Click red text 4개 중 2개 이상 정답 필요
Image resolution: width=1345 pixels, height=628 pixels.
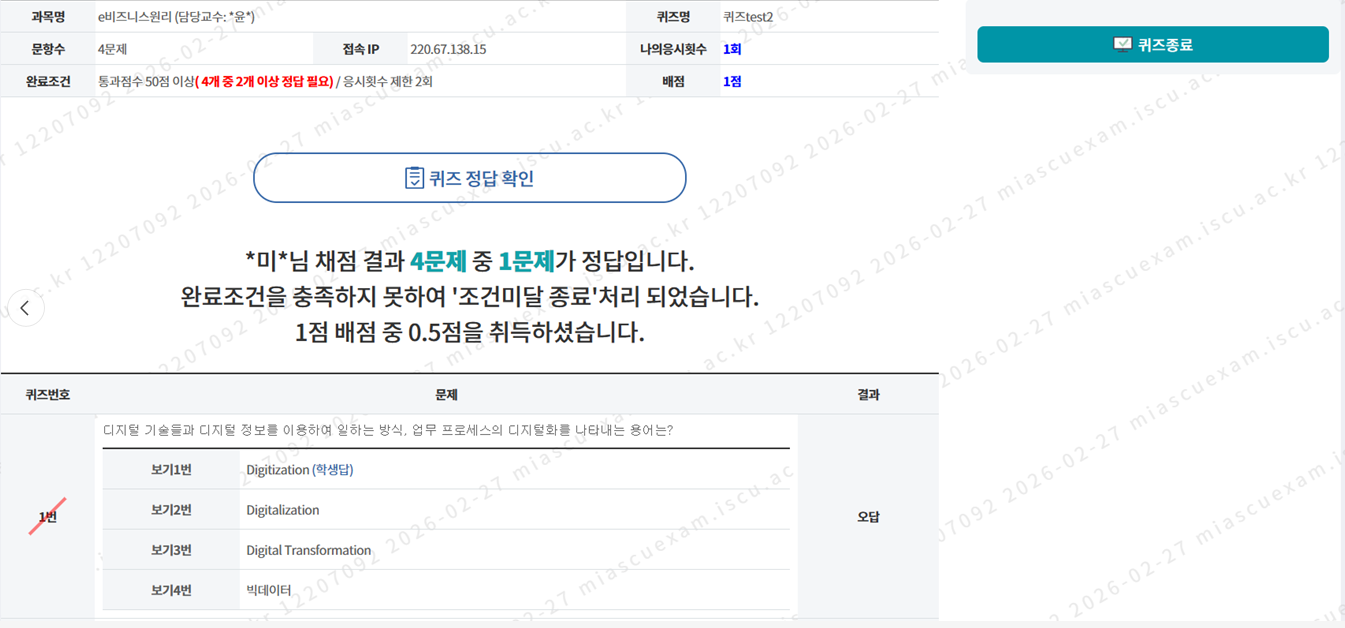(266, 82)
